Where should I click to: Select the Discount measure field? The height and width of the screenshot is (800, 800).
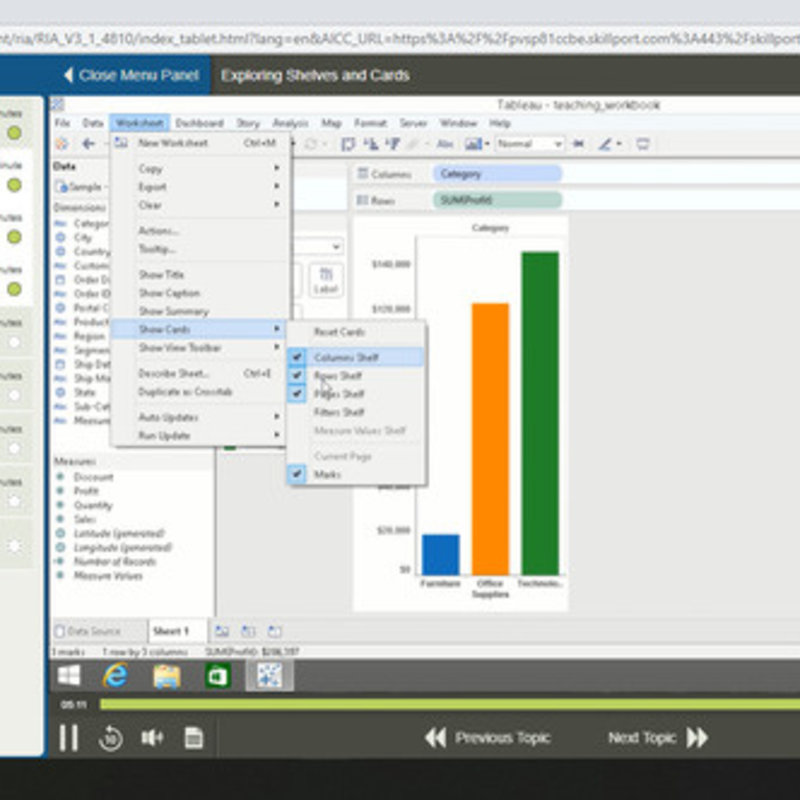point(93,477)
